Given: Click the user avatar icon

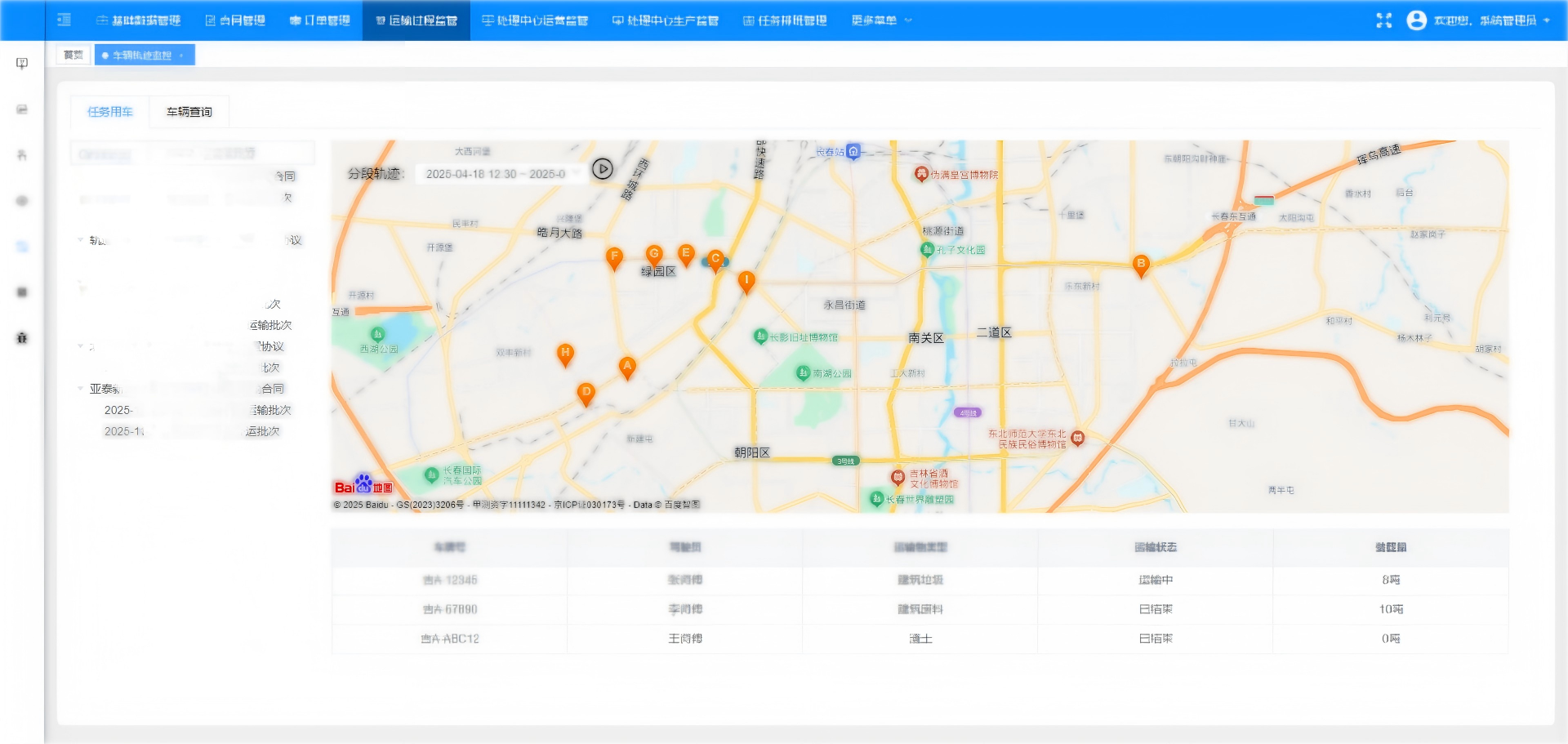Looking at the screenshot, I should pos(1416,20).
